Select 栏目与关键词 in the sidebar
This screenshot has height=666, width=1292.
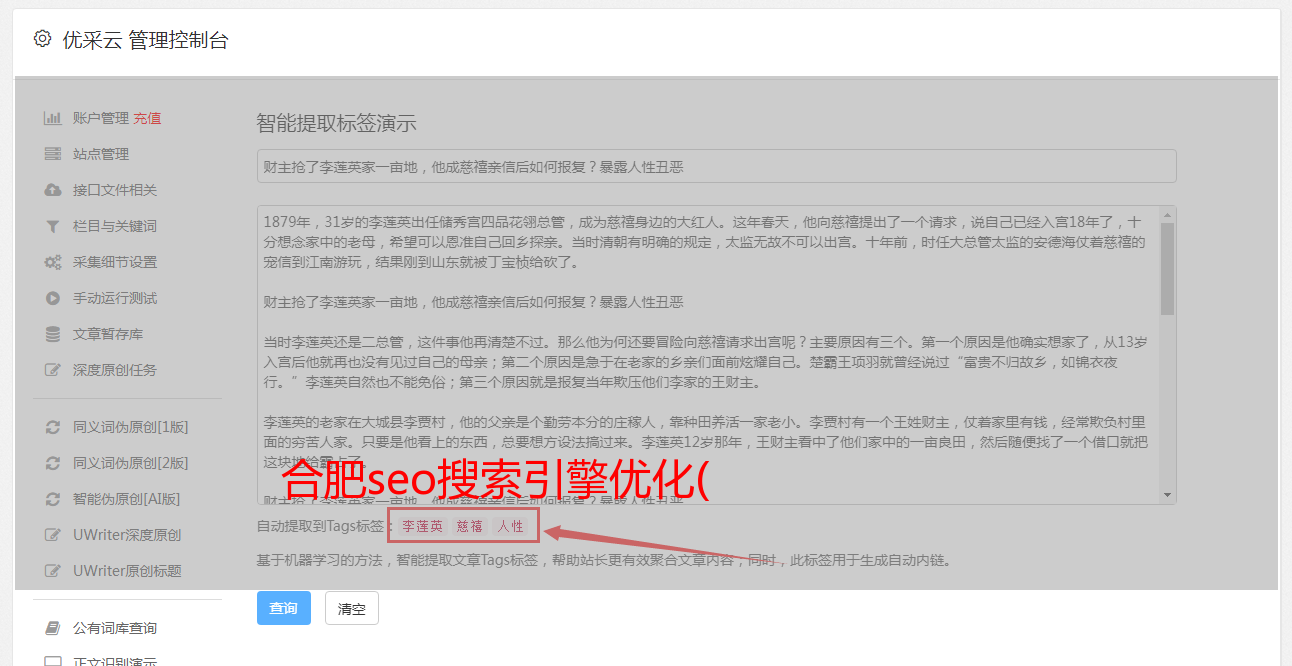tap(115, 226)
